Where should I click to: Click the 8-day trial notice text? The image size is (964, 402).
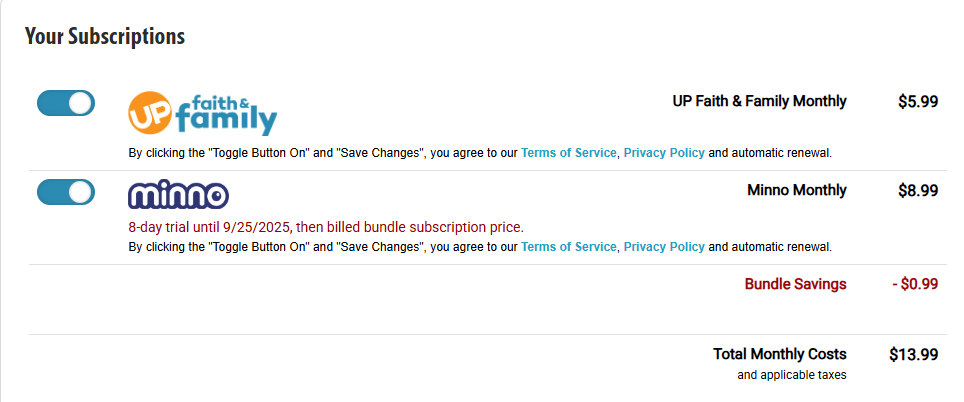point(326,226)
